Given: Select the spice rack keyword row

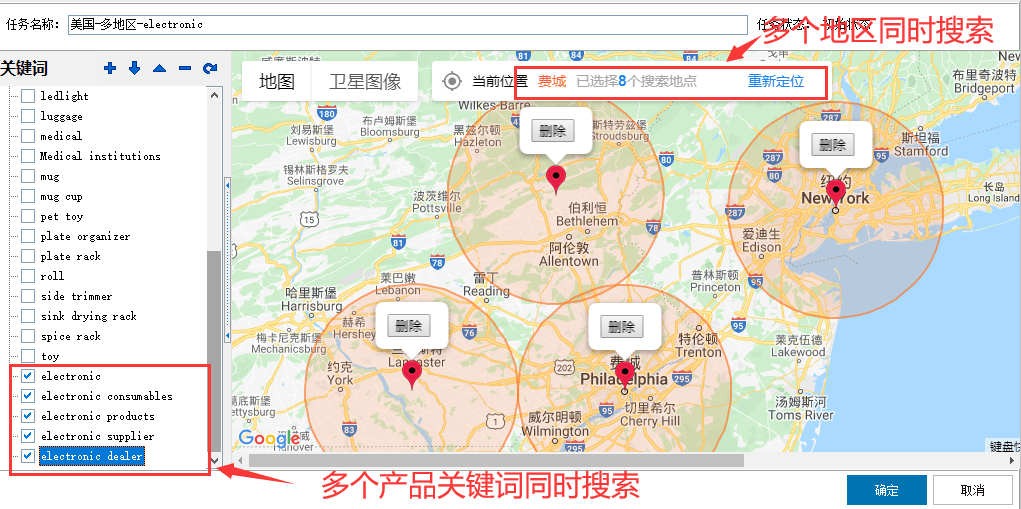Looking at the screenshot, I should pos(70,337).
